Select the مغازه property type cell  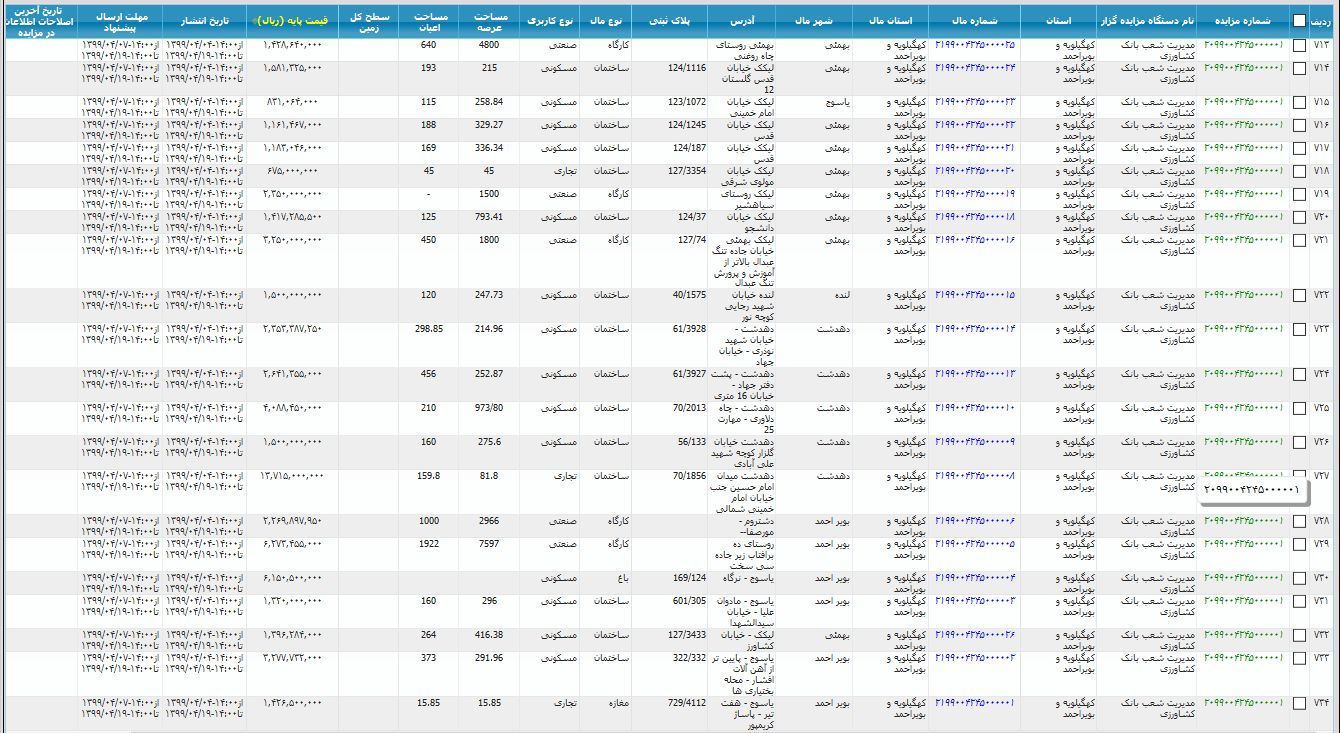(x=618, y=702)
